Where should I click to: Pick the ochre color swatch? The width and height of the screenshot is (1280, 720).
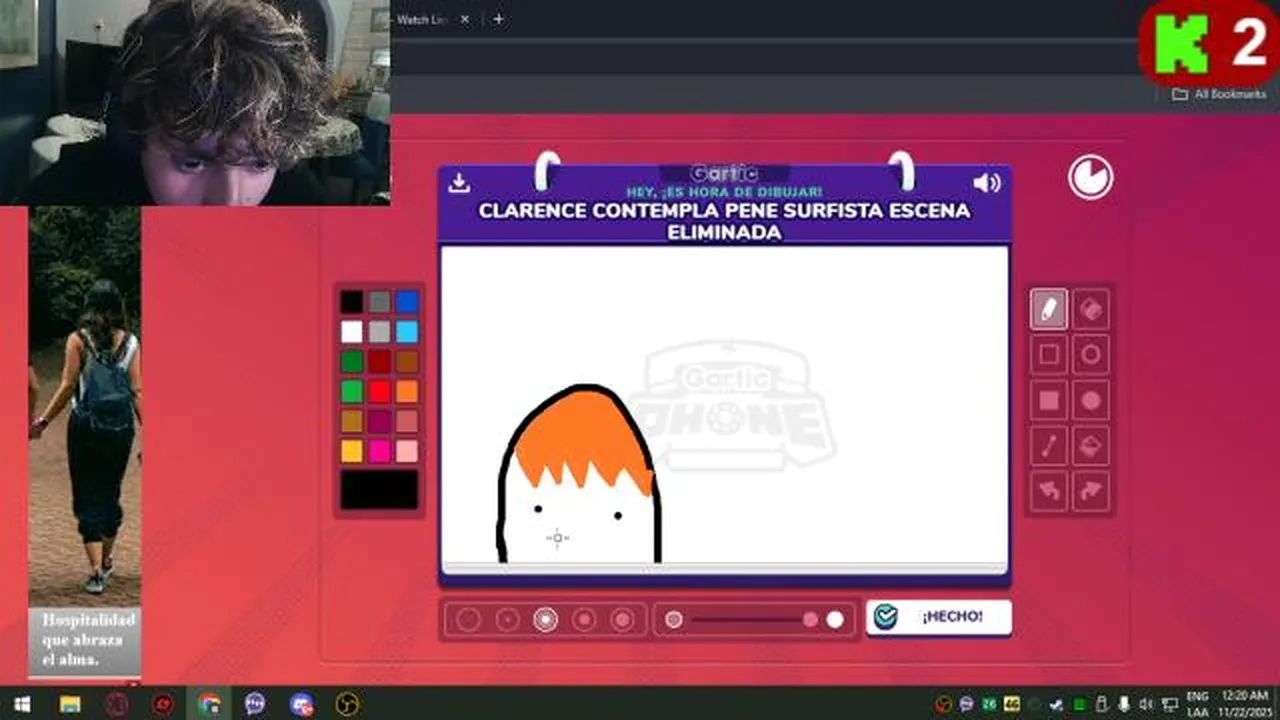tap(351, 421)
